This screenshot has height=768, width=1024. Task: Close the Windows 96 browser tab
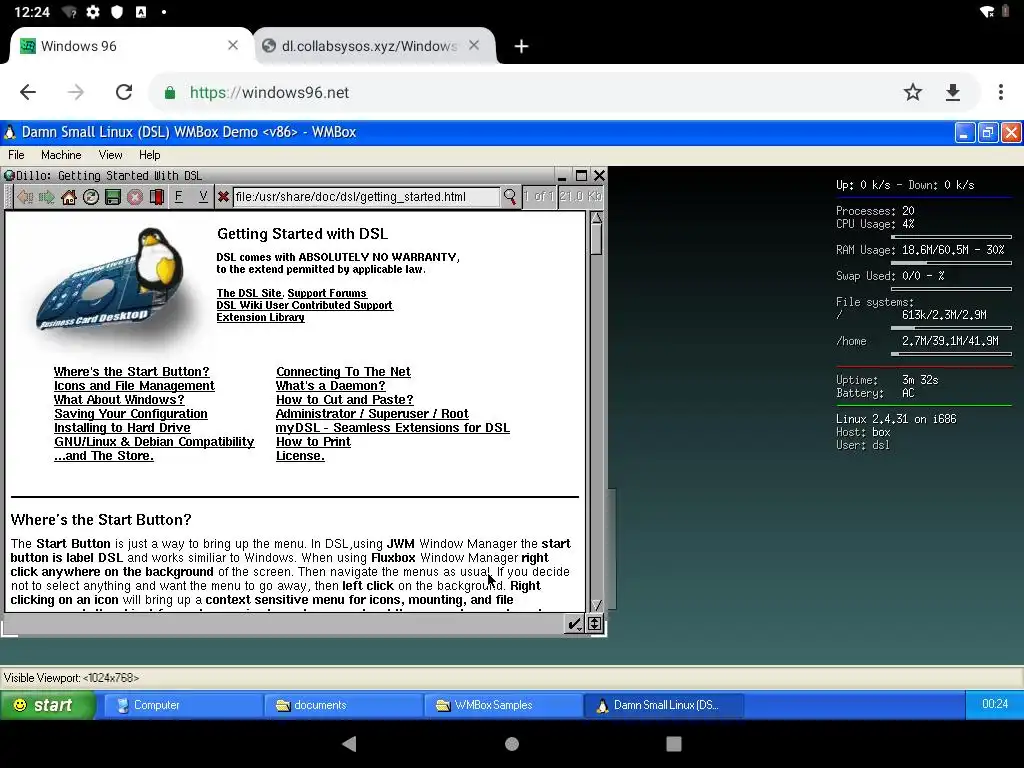point(233,45)
